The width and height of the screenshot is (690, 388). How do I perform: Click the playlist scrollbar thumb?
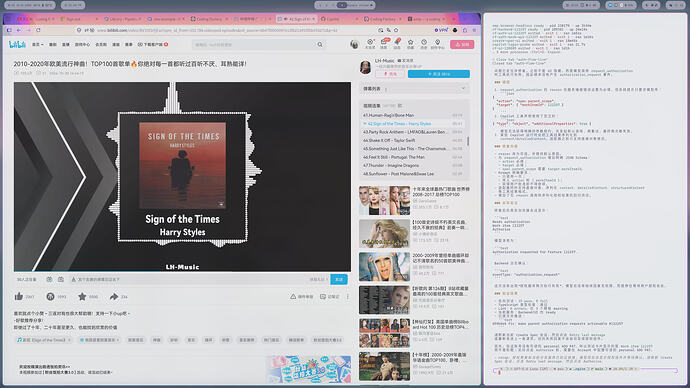click(468, 141)
